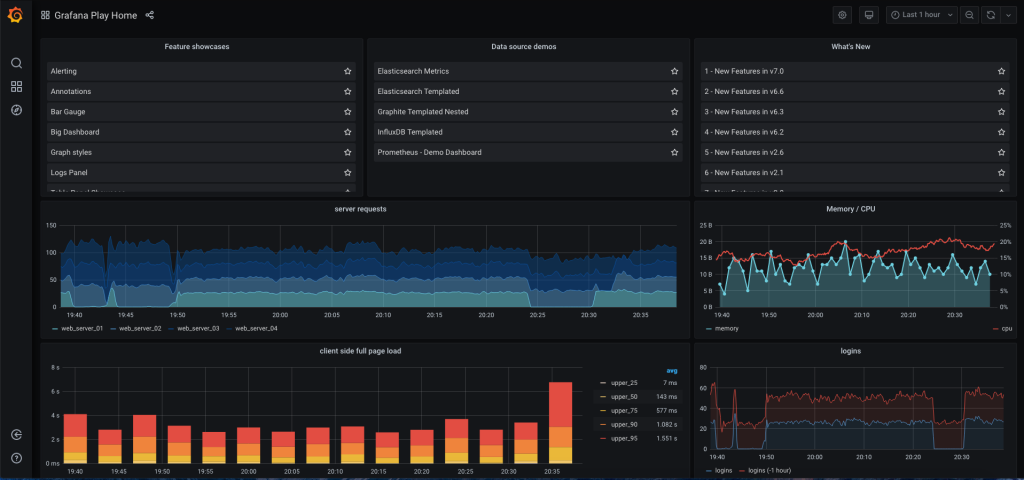Share dashboard via the share icon
The image size is (1024, 480).
click(x=150, y=15)
